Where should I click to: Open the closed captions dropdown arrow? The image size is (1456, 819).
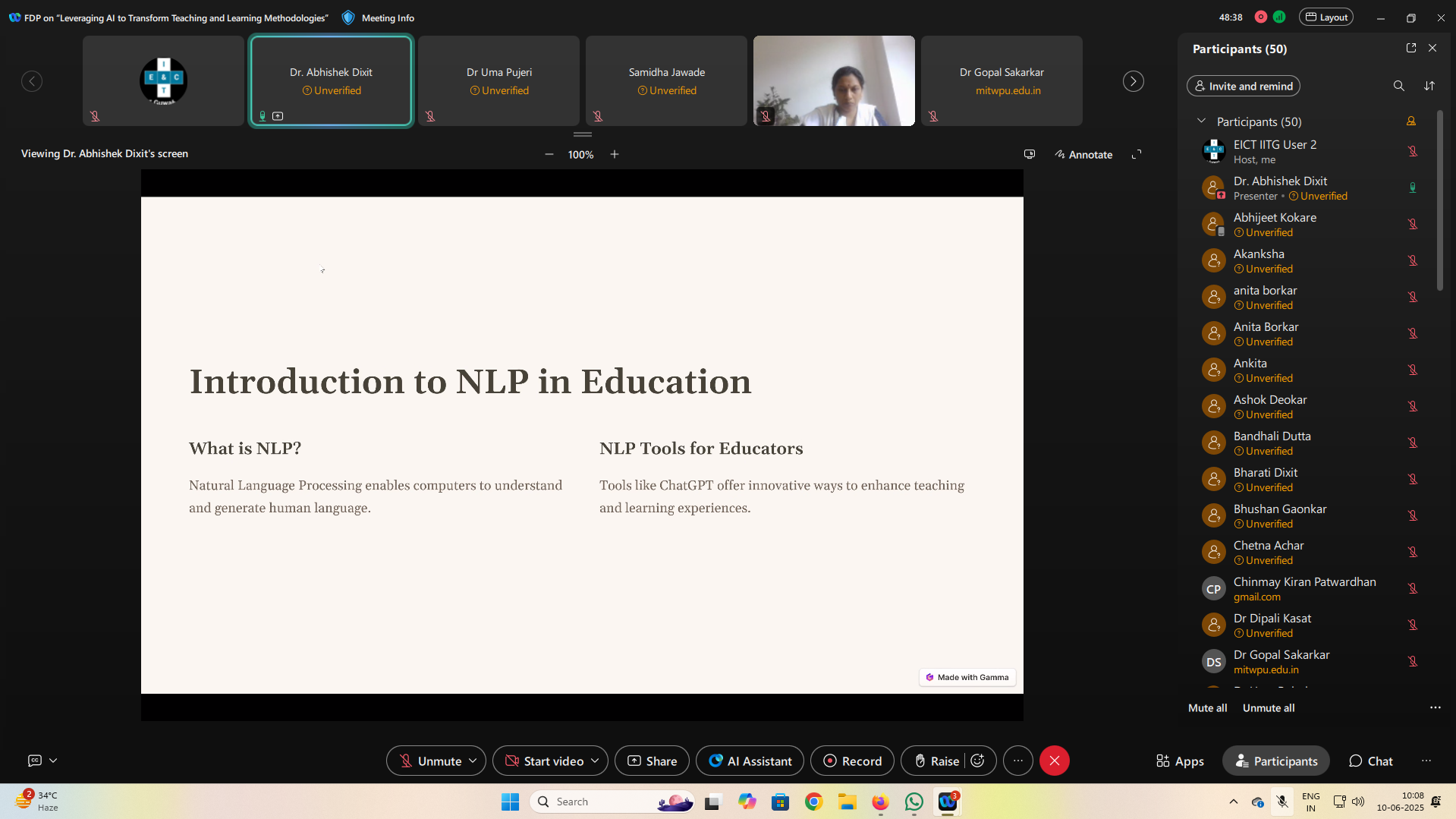[53, 760]
